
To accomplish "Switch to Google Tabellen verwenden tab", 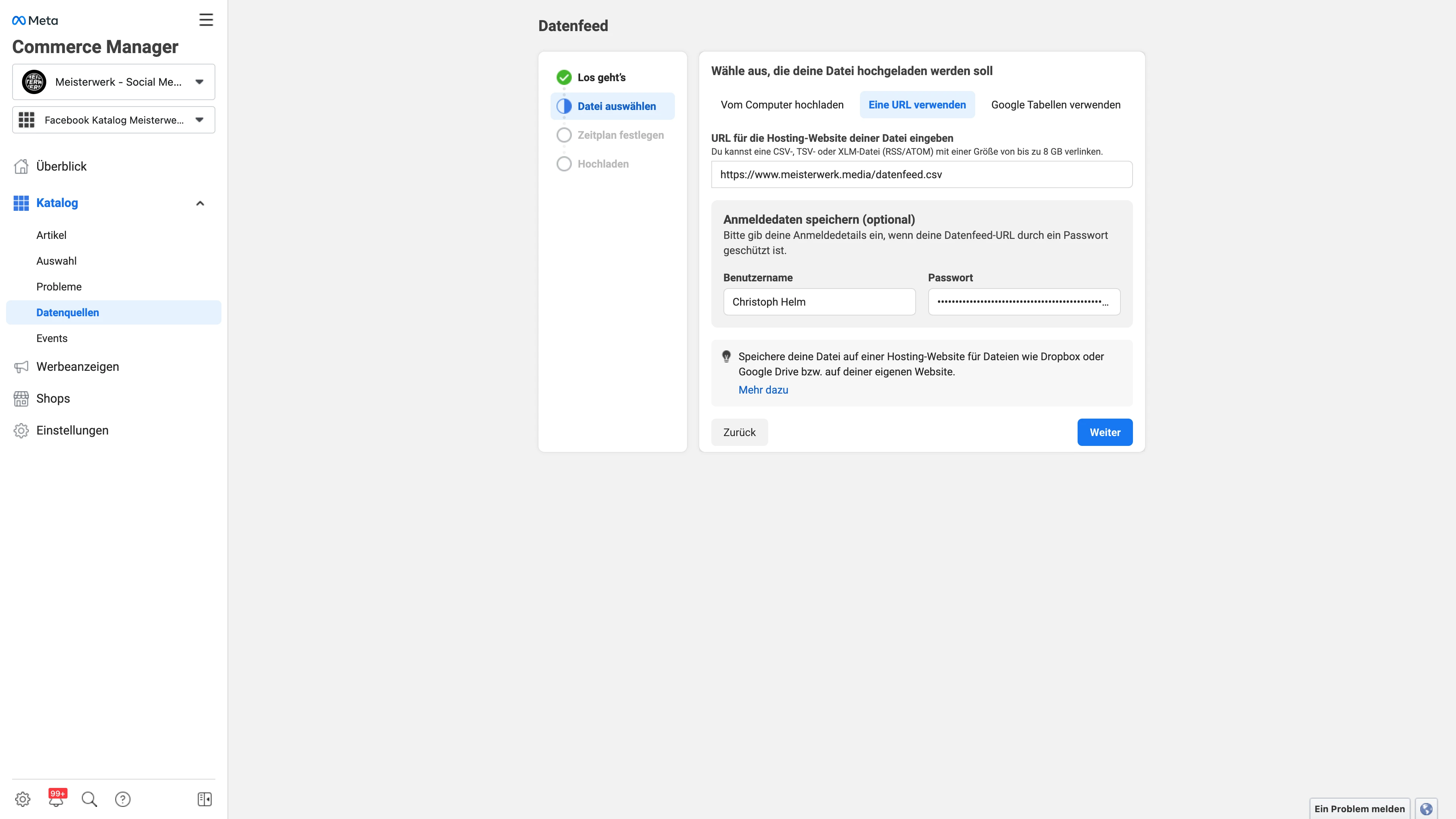I will tap(1055, 105).
